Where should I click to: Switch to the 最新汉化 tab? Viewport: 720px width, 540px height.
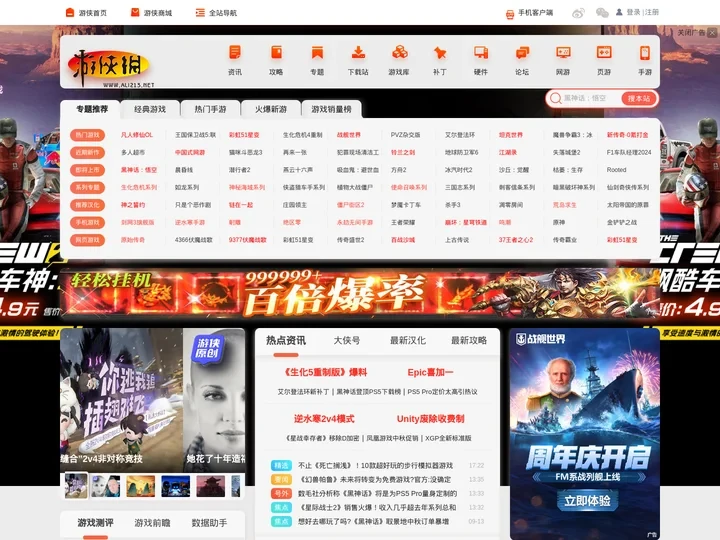408,341
